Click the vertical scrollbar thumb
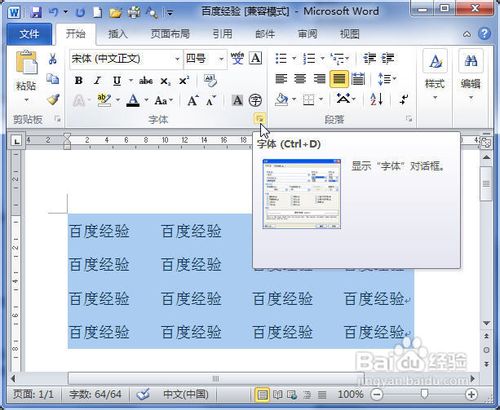Image resolution: width=500 pixels, height=410 pixels. [486, 184]
